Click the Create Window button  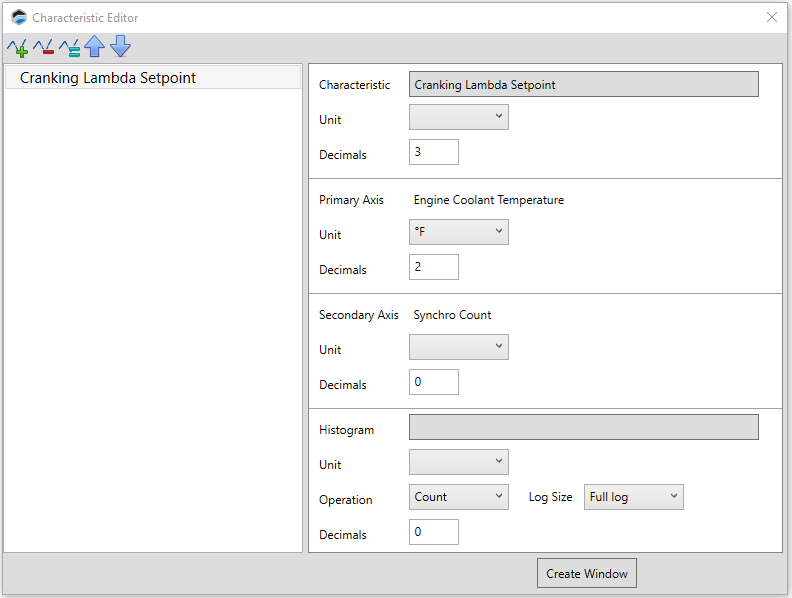pos(586,574)
